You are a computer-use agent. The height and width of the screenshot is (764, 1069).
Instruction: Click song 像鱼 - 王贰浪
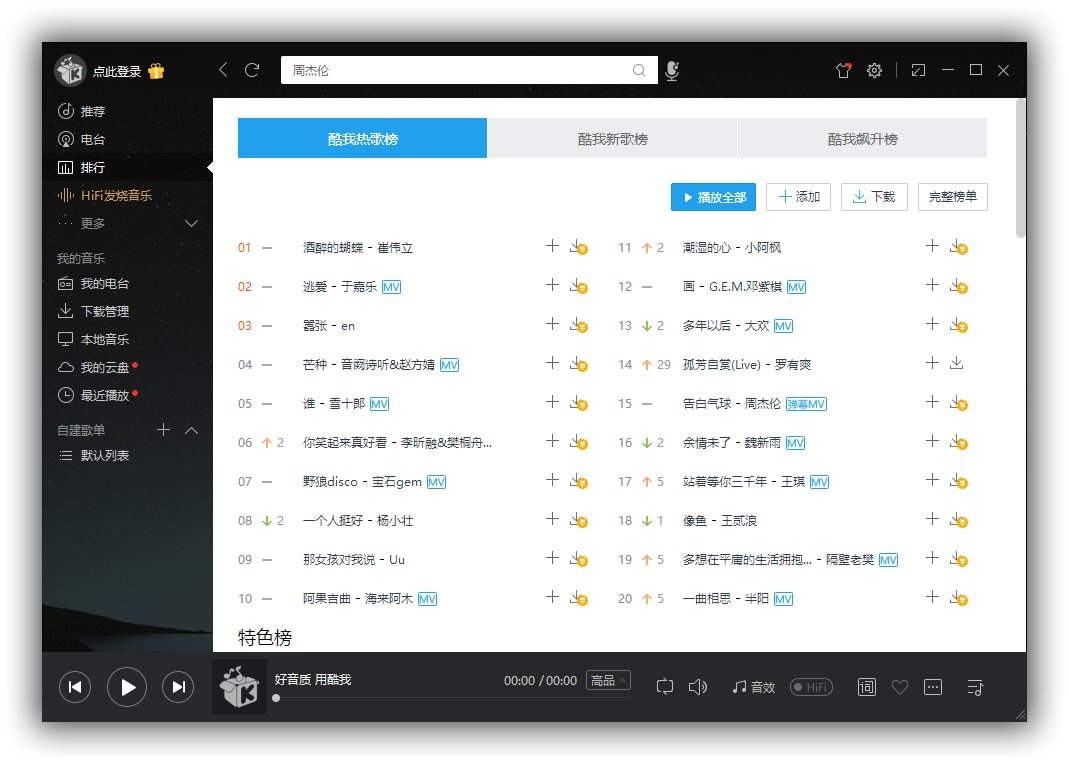pos(719,521)
